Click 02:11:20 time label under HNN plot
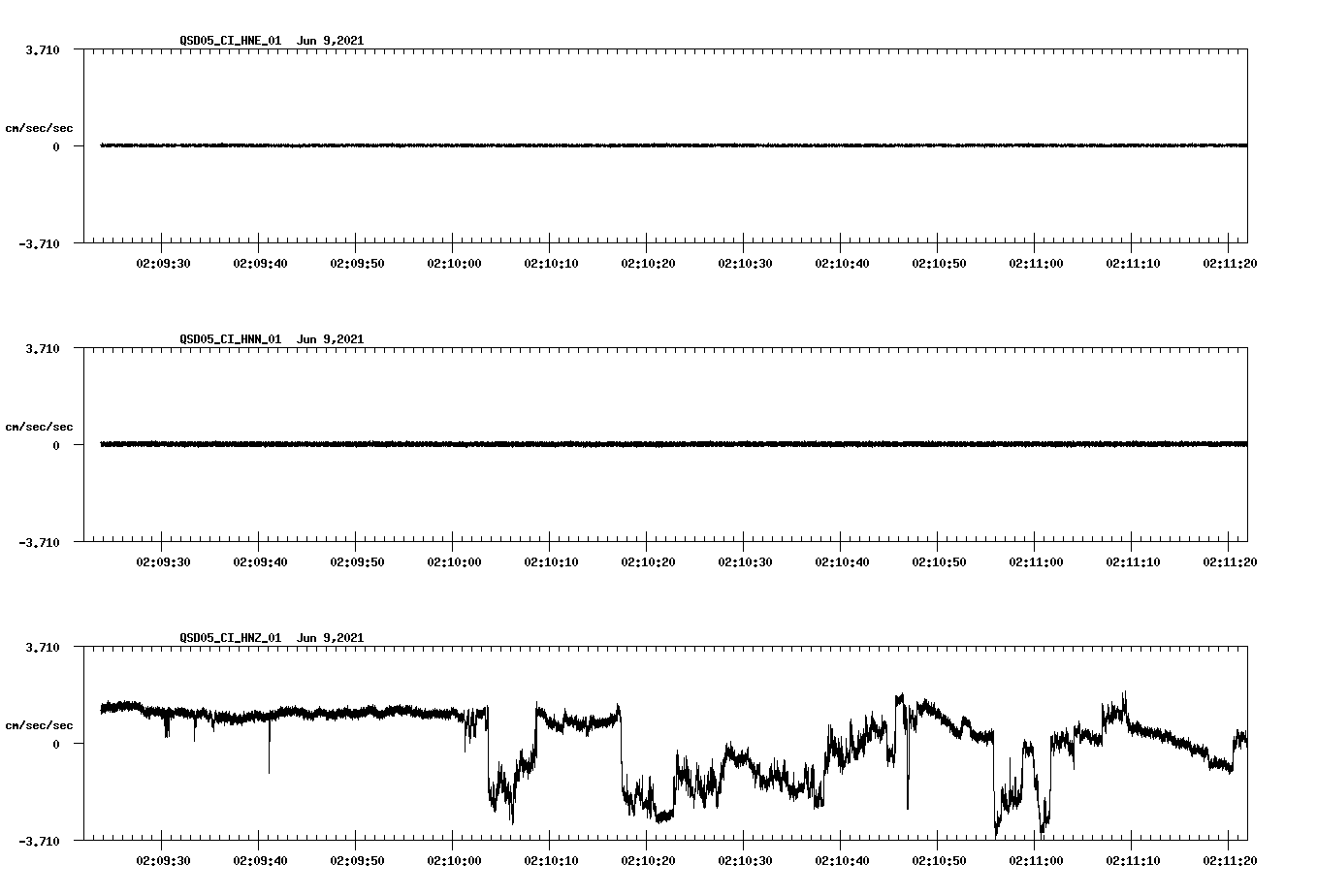 [1230, 561]
